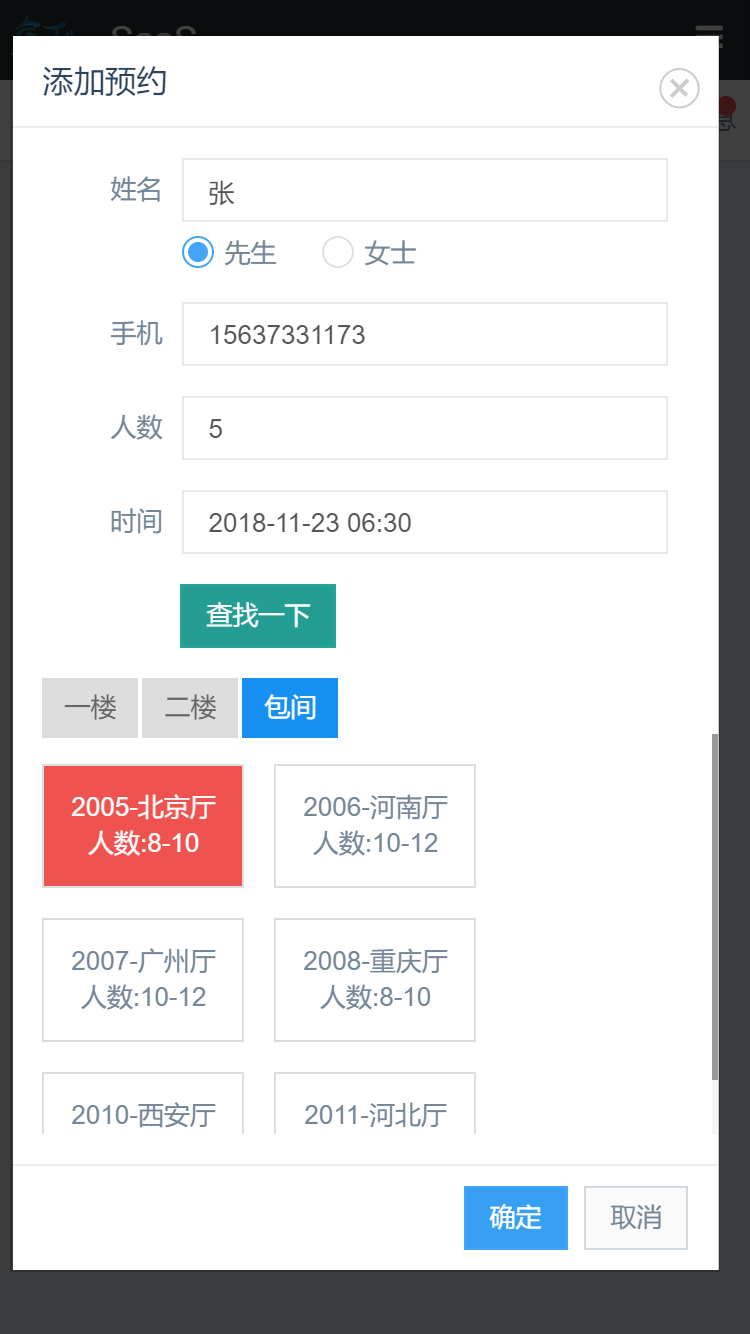Image resolution: width=750 pixels, height=1334 pixels.
Task: Switch to the 二楼 tab
Action: tap(190, 708)
